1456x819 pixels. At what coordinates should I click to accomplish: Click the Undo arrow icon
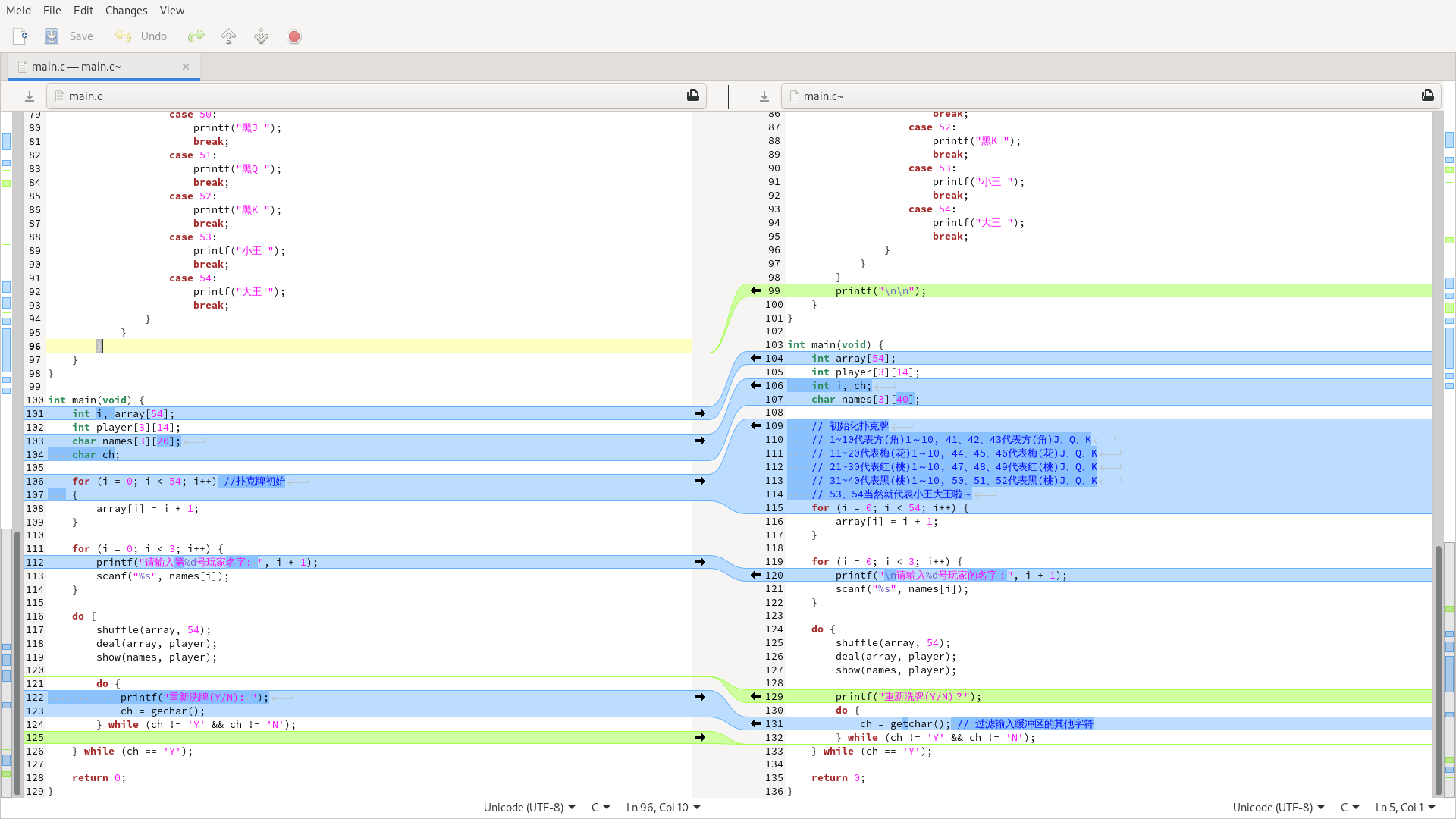tap(123, 36)
